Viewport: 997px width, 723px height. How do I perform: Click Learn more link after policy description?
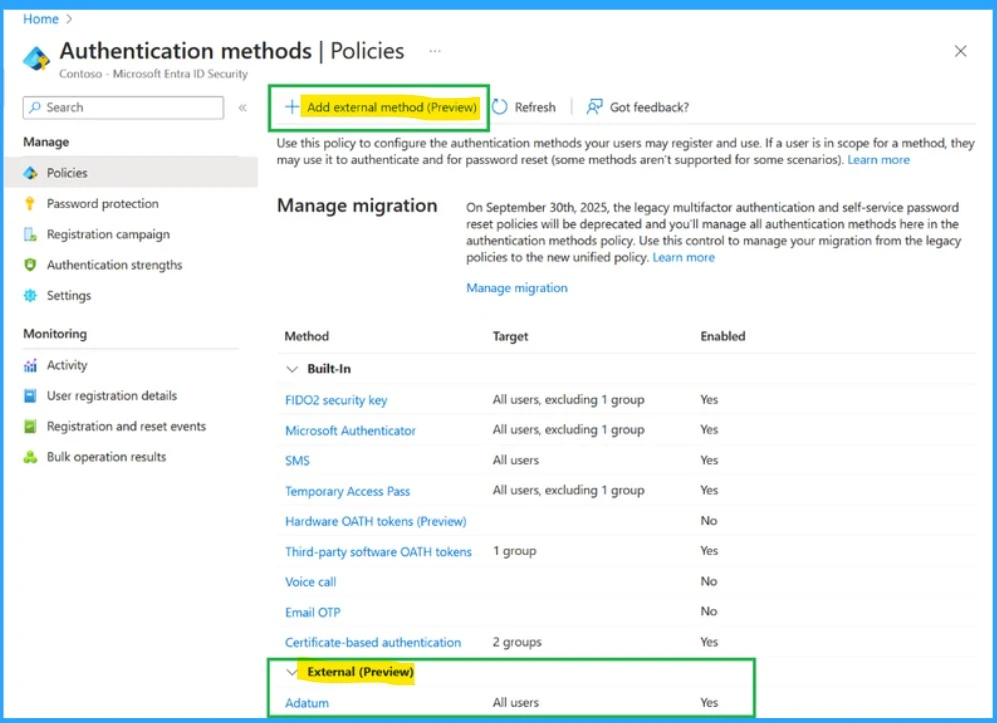tap(878, 160)
